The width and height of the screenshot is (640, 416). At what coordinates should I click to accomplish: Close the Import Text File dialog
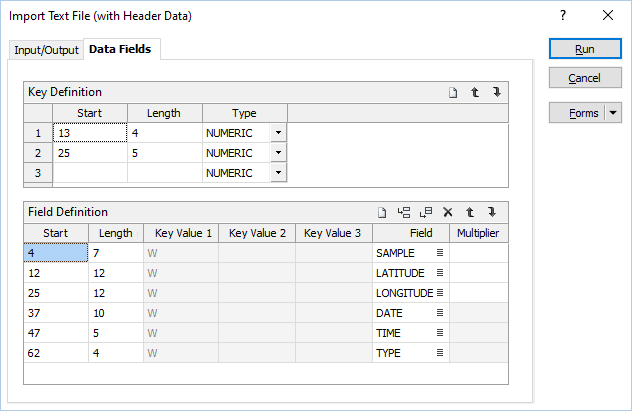608,16
